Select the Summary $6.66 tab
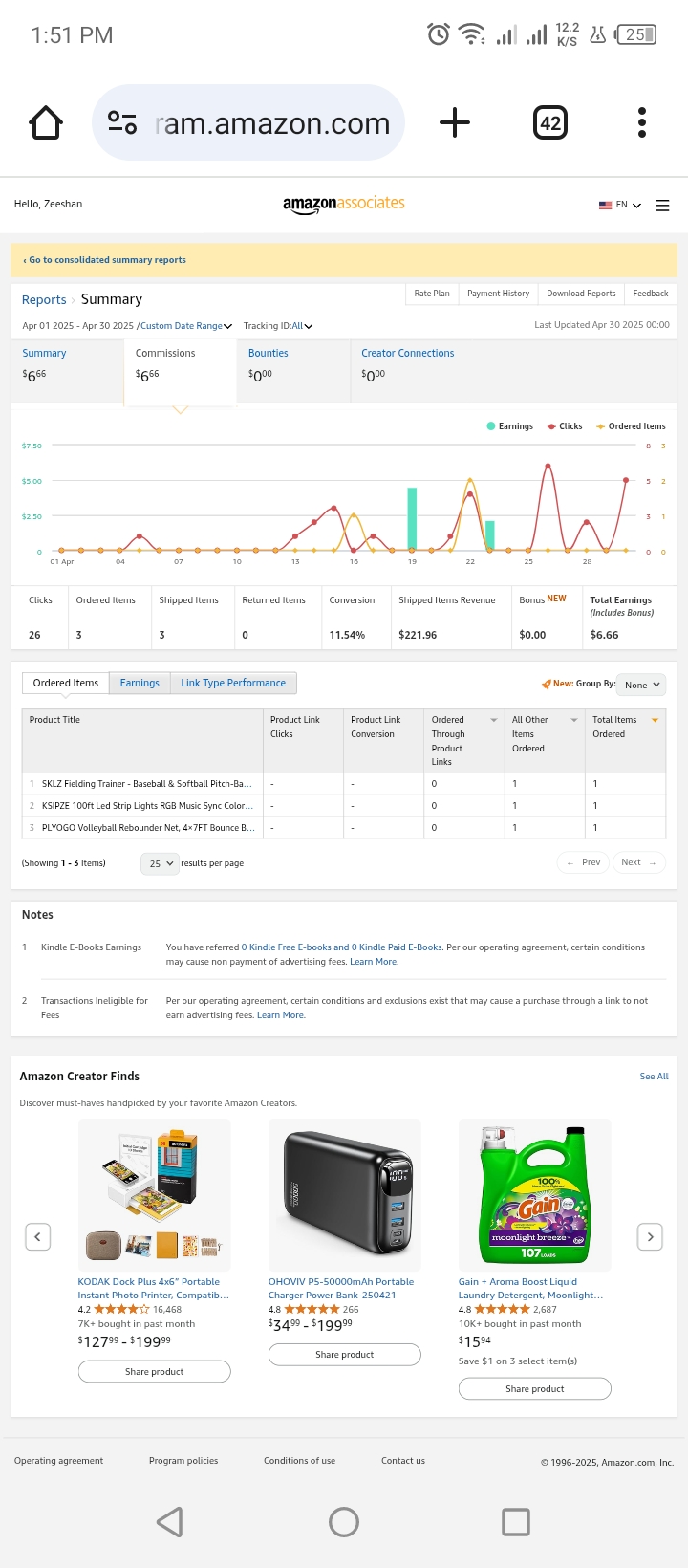This screenshot has width=688, height=1568. click(x=67, y=371)
